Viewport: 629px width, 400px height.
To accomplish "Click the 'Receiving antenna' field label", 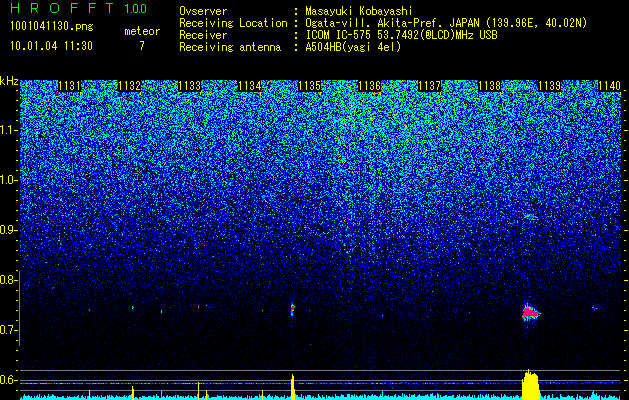I will (x=230, y=47).
